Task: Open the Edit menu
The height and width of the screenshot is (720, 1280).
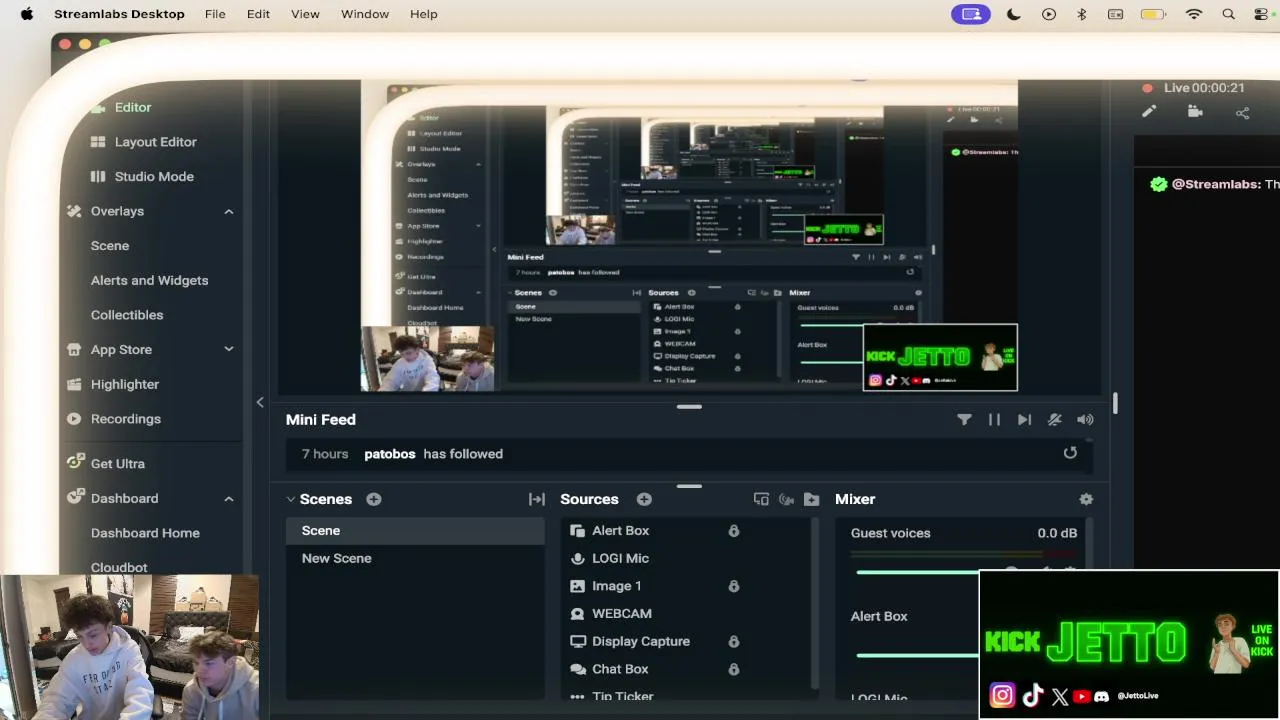Action: pyautogui.click(x=258, y=14)
